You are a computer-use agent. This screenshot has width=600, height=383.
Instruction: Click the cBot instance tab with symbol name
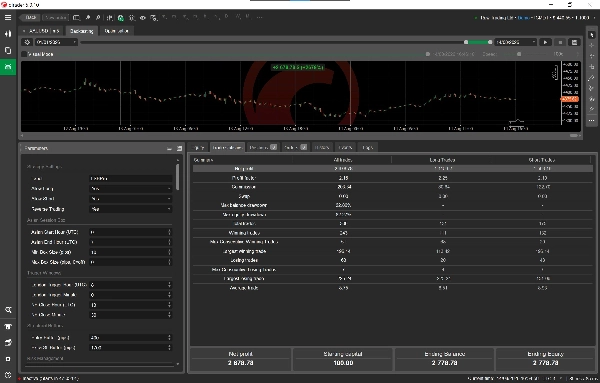pyautogui.click(x=42, y=31)
